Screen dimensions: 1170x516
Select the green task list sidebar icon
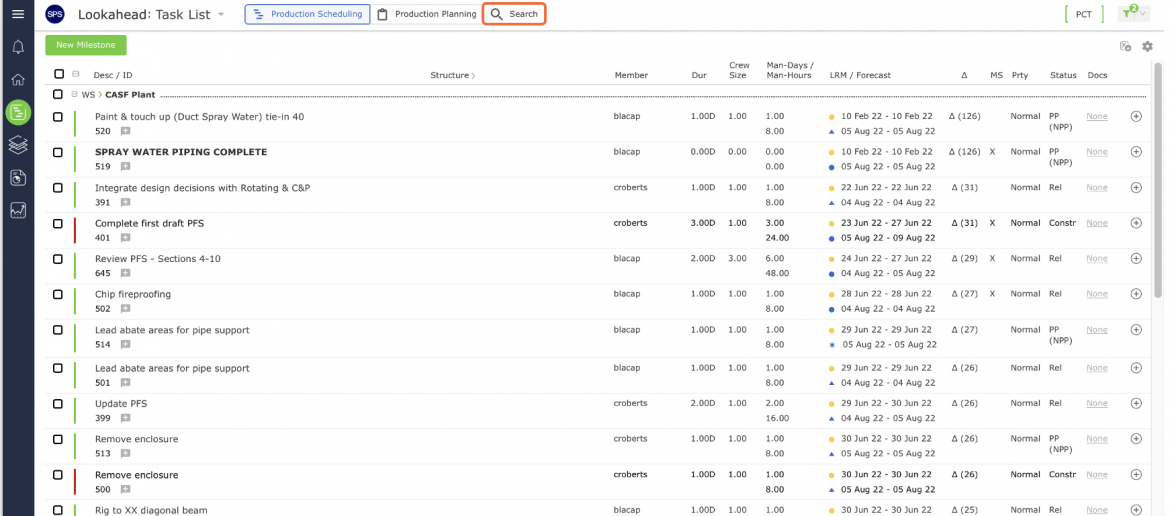(18, 113)
